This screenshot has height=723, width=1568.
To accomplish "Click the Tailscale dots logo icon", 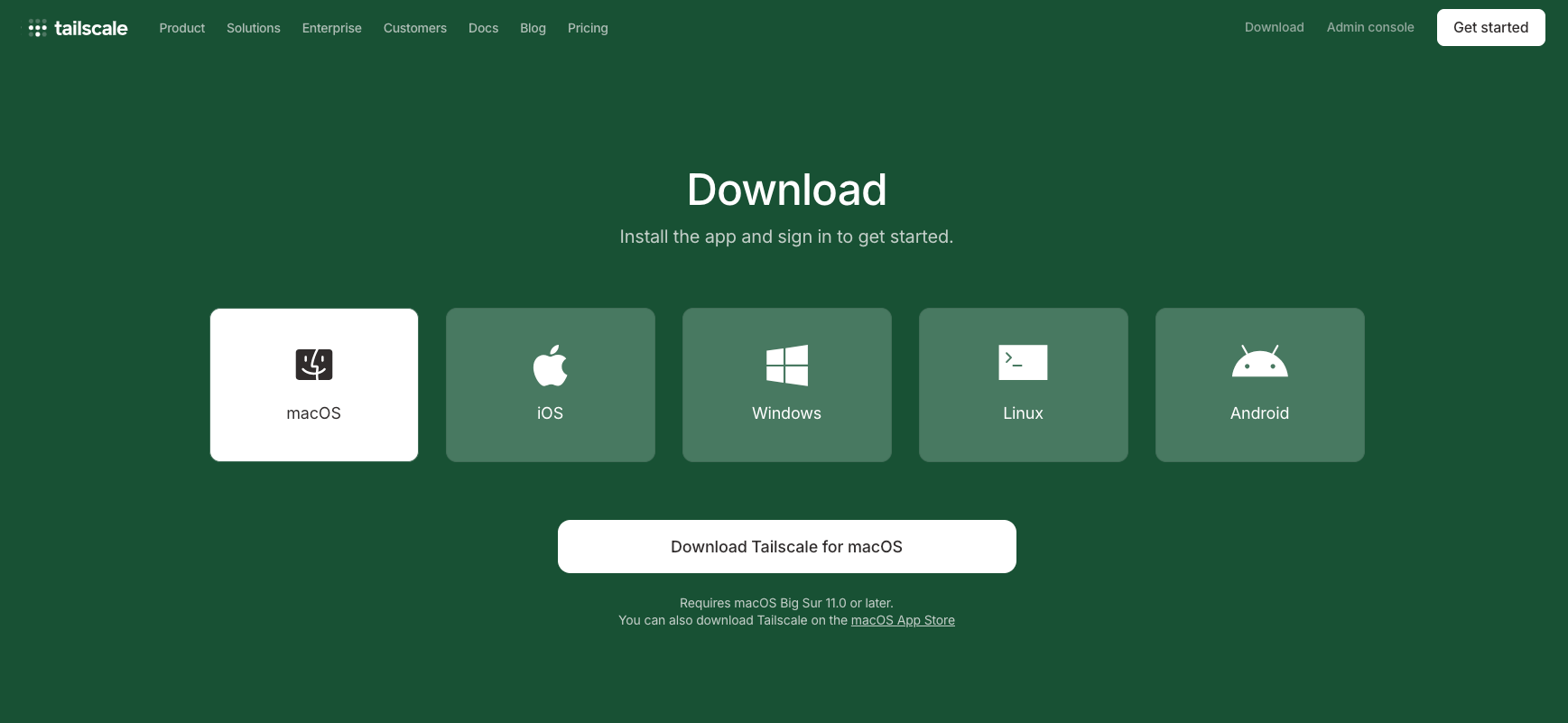I will point(37,28).
